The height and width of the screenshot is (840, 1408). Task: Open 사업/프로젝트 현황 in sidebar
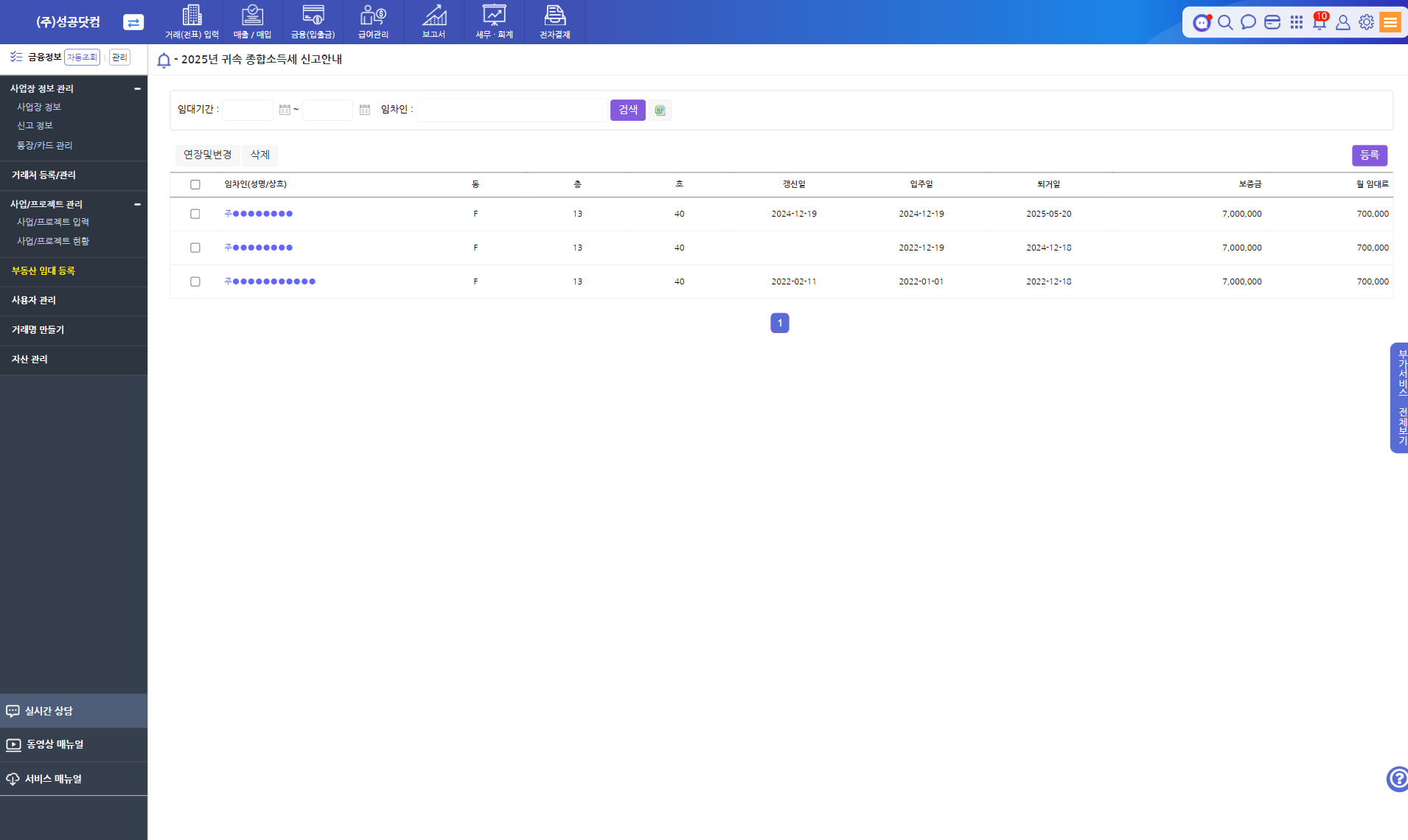pyautogui.click(x=53, y=241)
